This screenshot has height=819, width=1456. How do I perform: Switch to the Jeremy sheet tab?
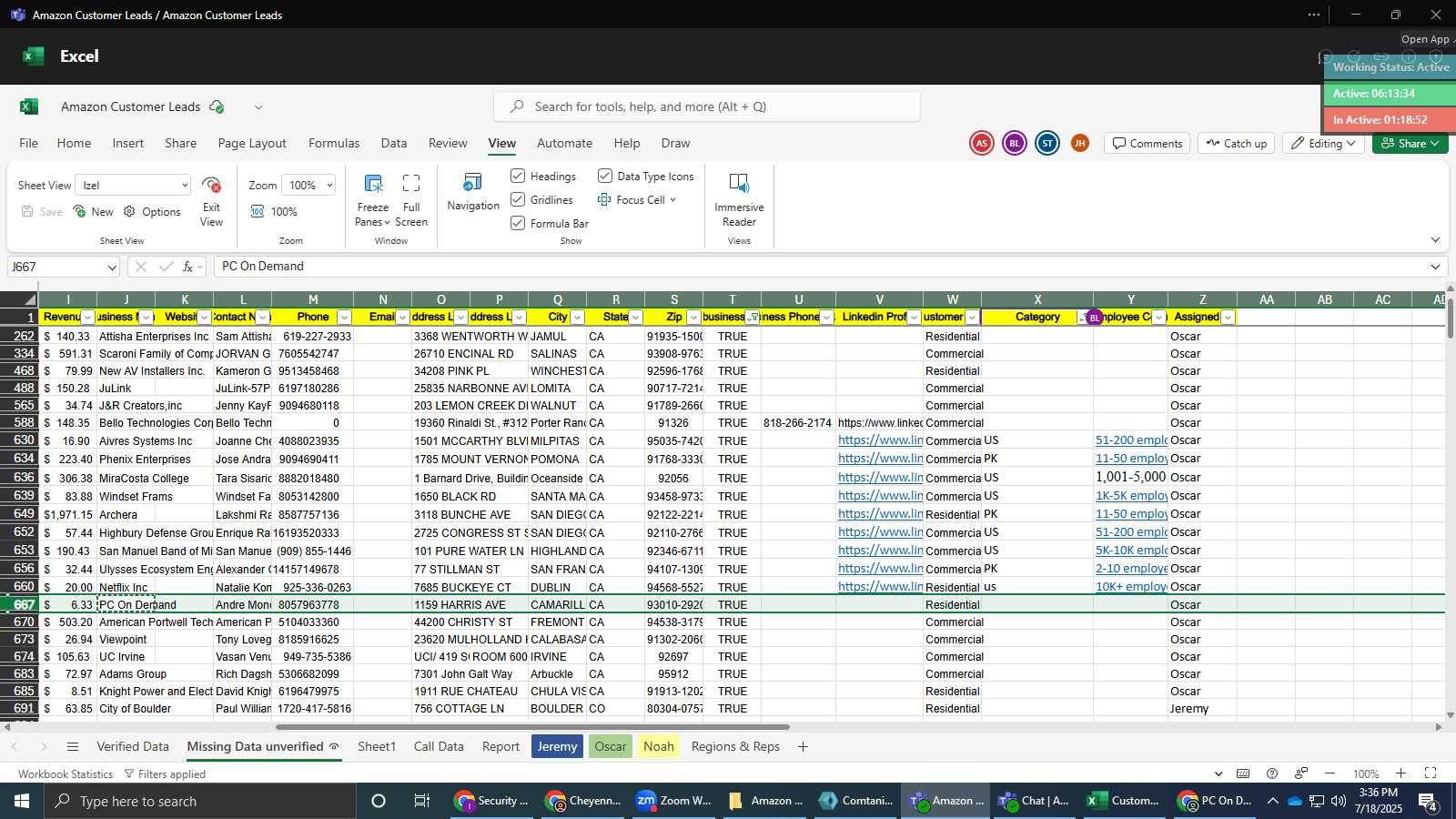557,746
